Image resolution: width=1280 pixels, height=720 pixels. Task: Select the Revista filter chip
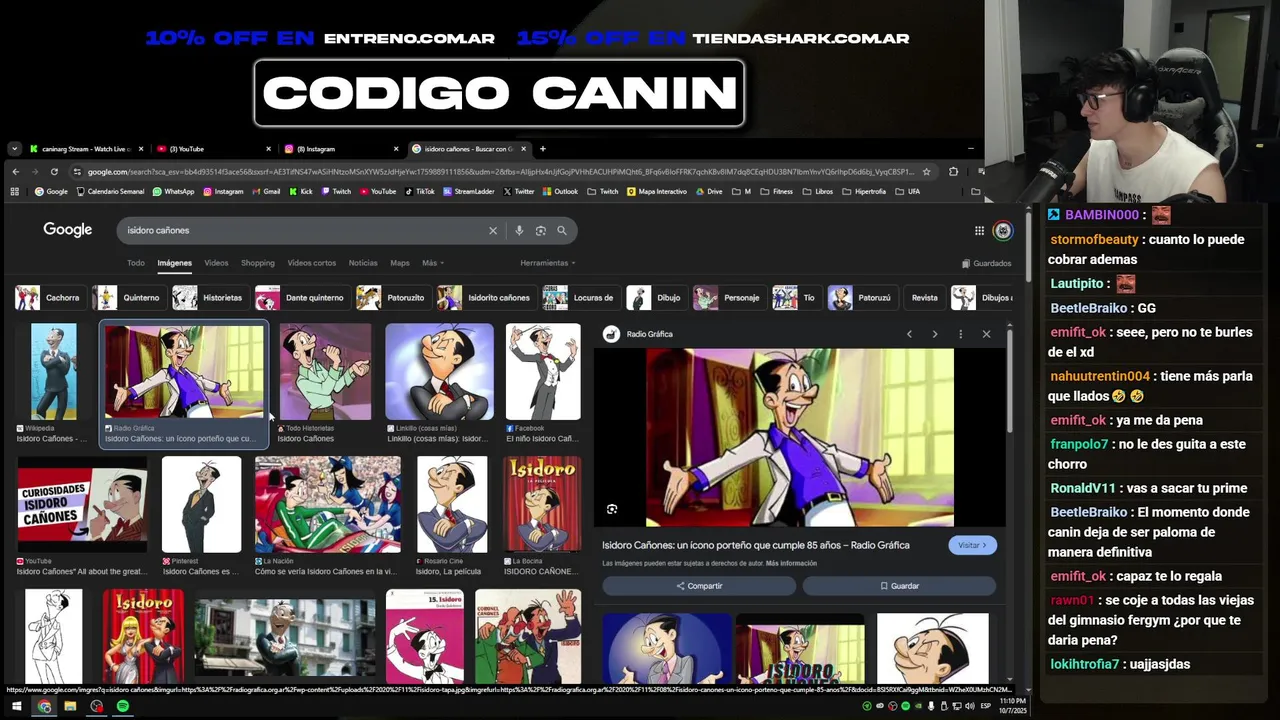(x=924, y=297)
